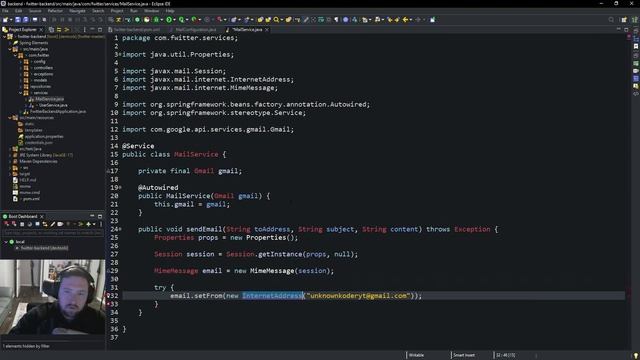Switch to the MailConfiguration.java editor tab
Screen dimensions: 640x360
193,29
